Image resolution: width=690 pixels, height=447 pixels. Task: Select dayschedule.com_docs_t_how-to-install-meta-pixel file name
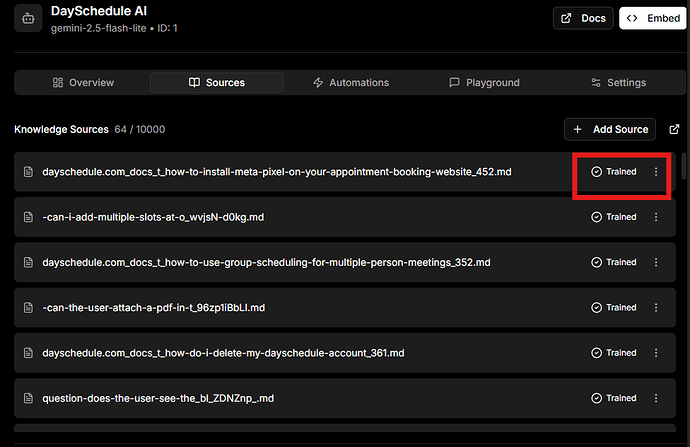[277, 172]
